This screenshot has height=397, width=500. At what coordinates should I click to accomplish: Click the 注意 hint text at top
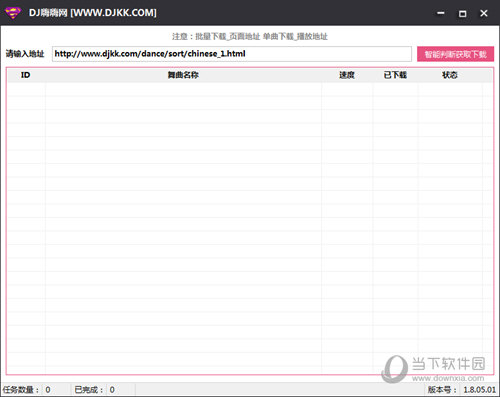250,36
